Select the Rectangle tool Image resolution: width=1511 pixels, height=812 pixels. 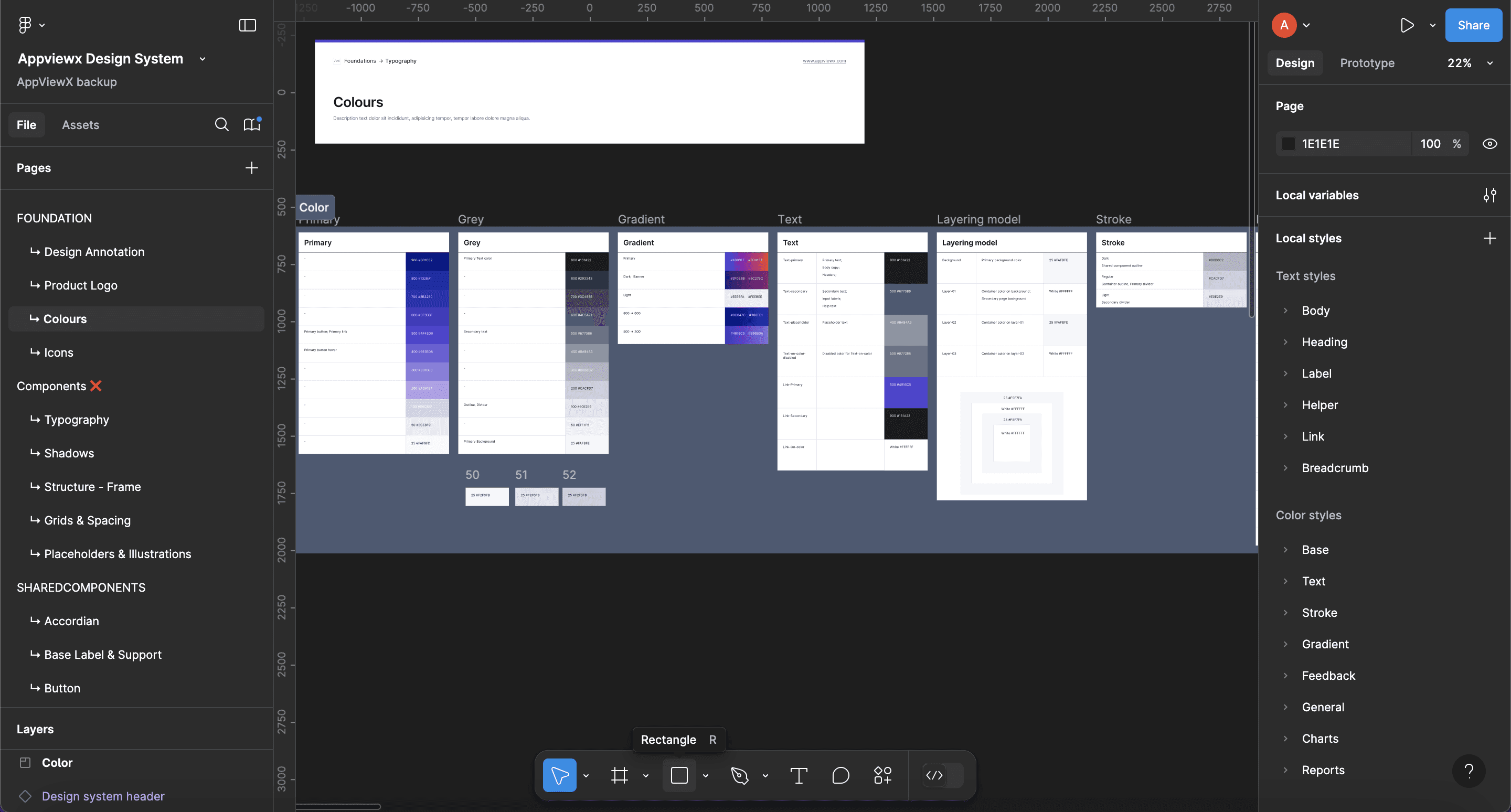[x=679, y=775]
